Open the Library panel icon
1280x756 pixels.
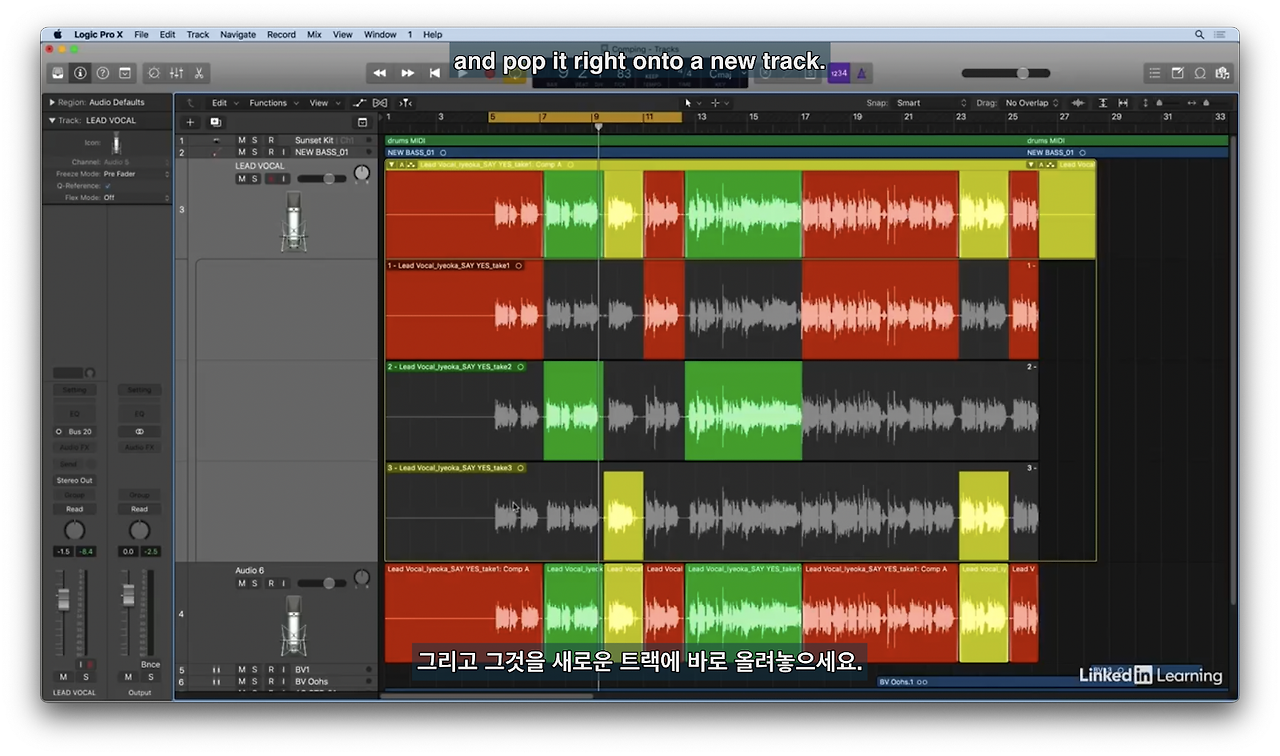click(58, 73)
